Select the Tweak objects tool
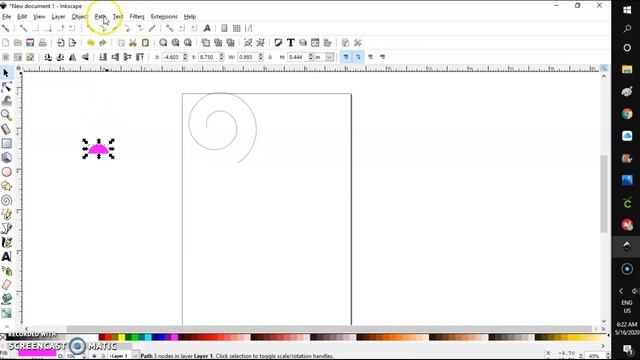This screenshot has width=640, height=360. tap(6, 101)
